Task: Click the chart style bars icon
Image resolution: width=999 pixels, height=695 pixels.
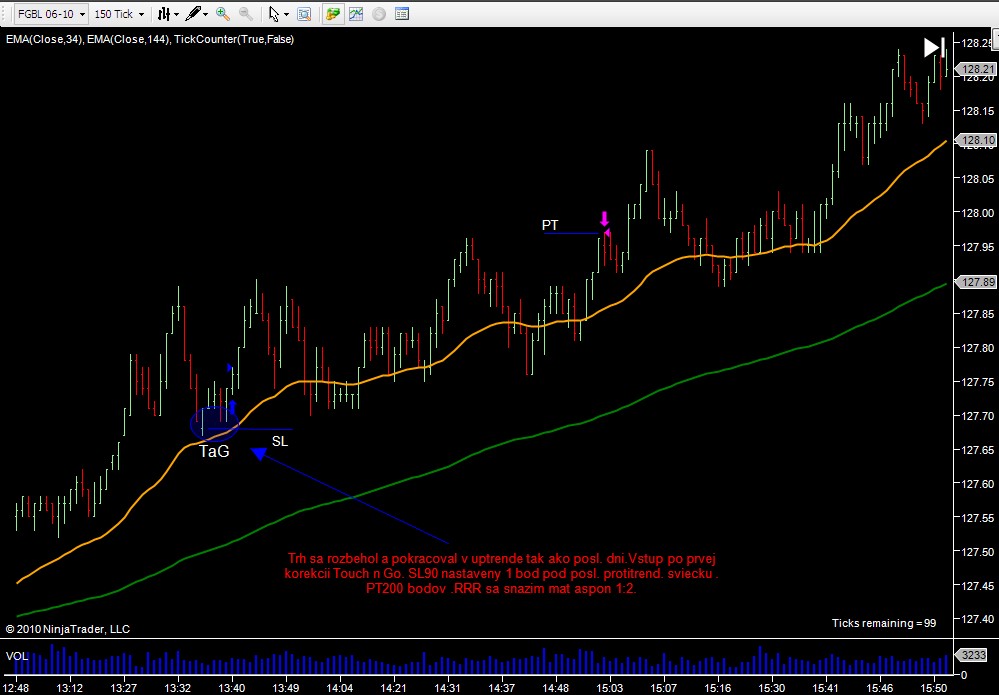Action: (164, 13)
